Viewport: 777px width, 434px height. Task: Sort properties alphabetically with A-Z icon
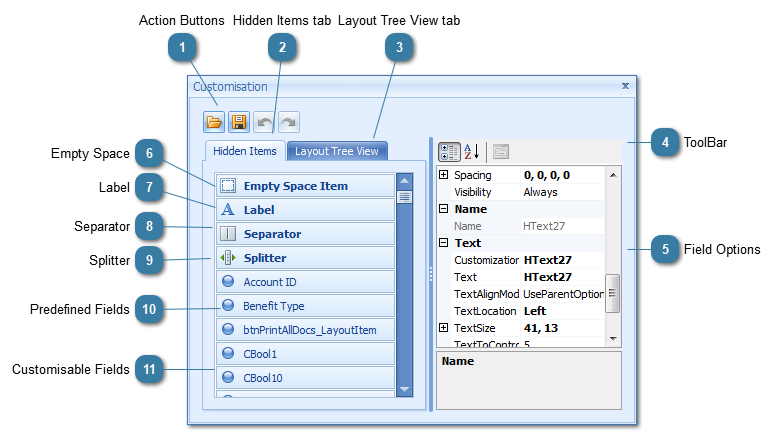(x=472, y=152)
